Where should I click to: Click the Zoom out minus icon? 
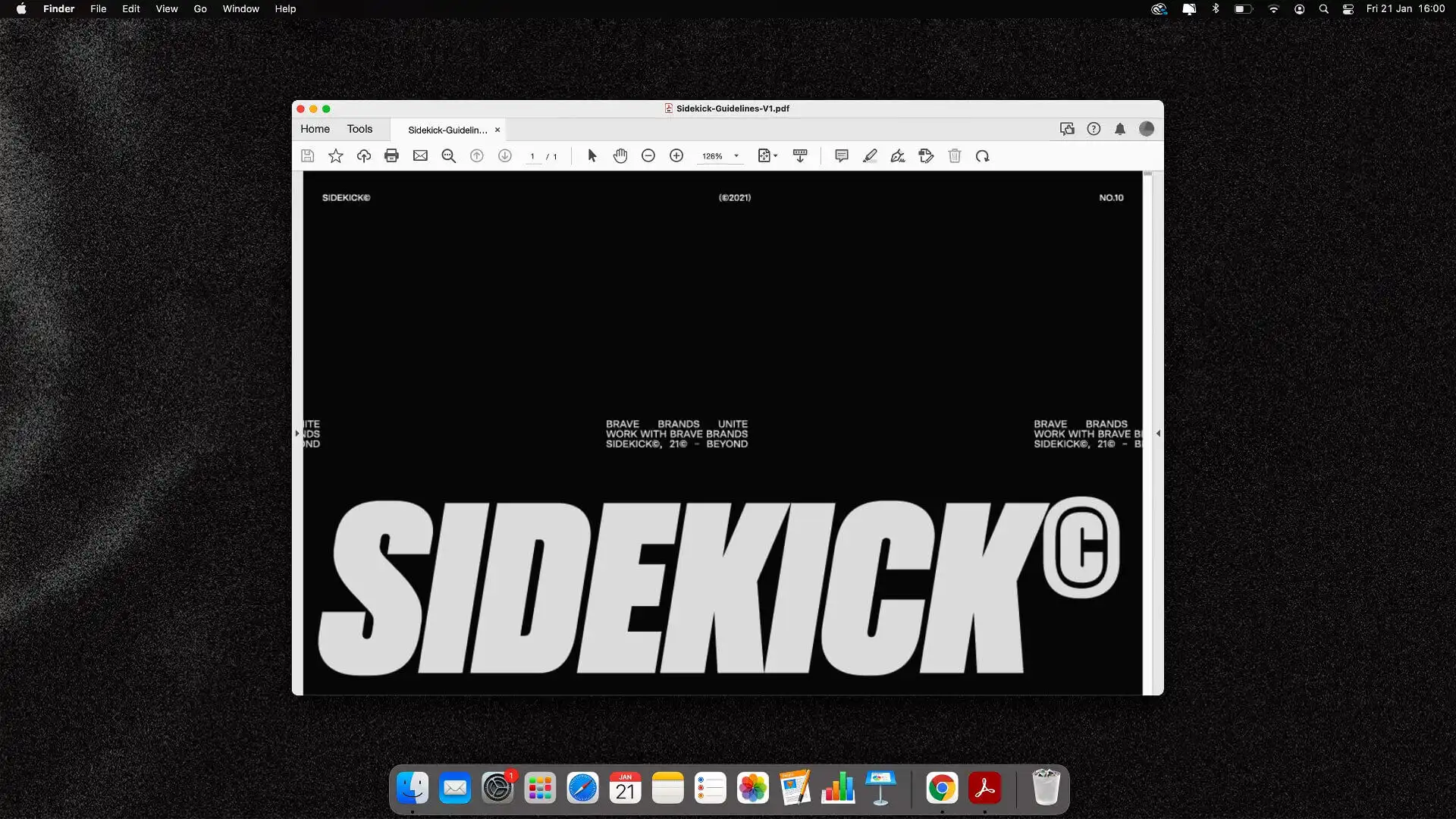coord(648,156)
